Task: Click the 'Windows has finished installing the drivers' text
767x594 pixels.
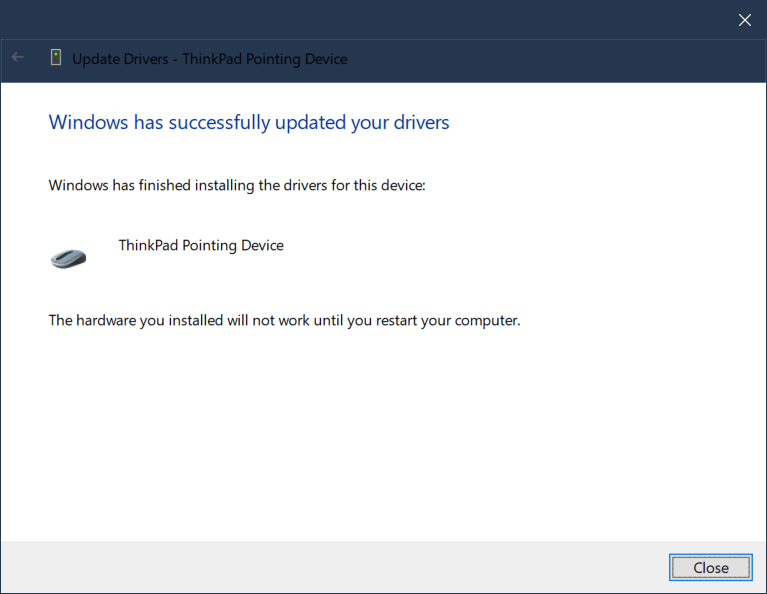Action: click(x=237, y=185)
